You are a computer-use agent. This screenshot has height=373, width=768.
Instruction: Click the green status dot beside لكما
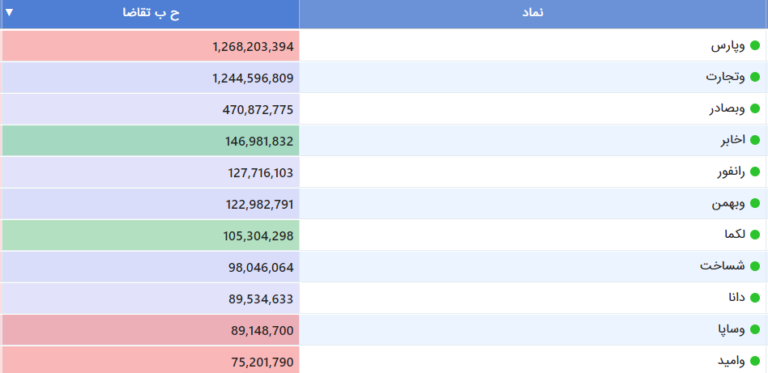(755, 235)
